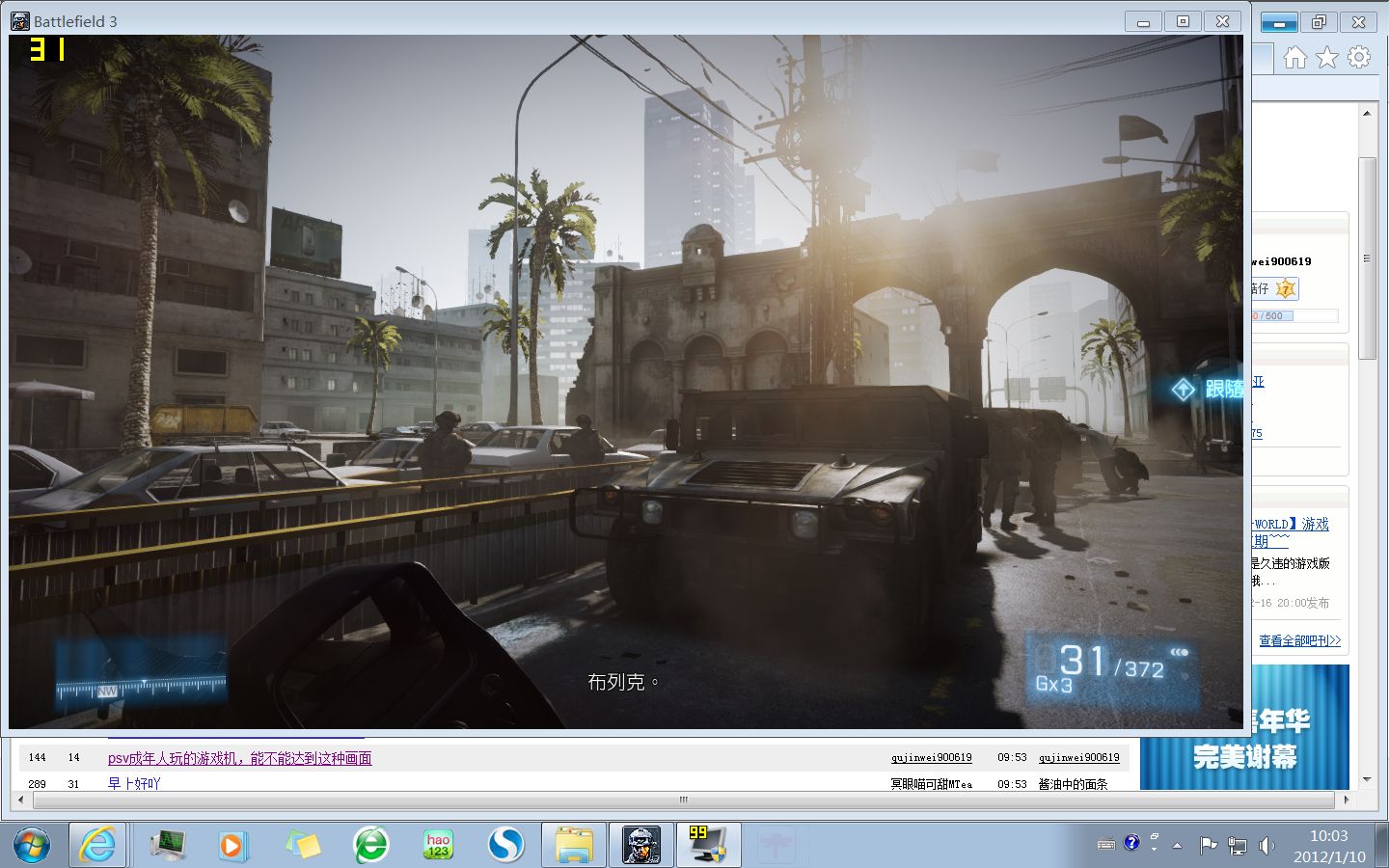Open the orange media player taskbar icon
The height and width of the screenshot is (868, 1389).
pos(231,846)
